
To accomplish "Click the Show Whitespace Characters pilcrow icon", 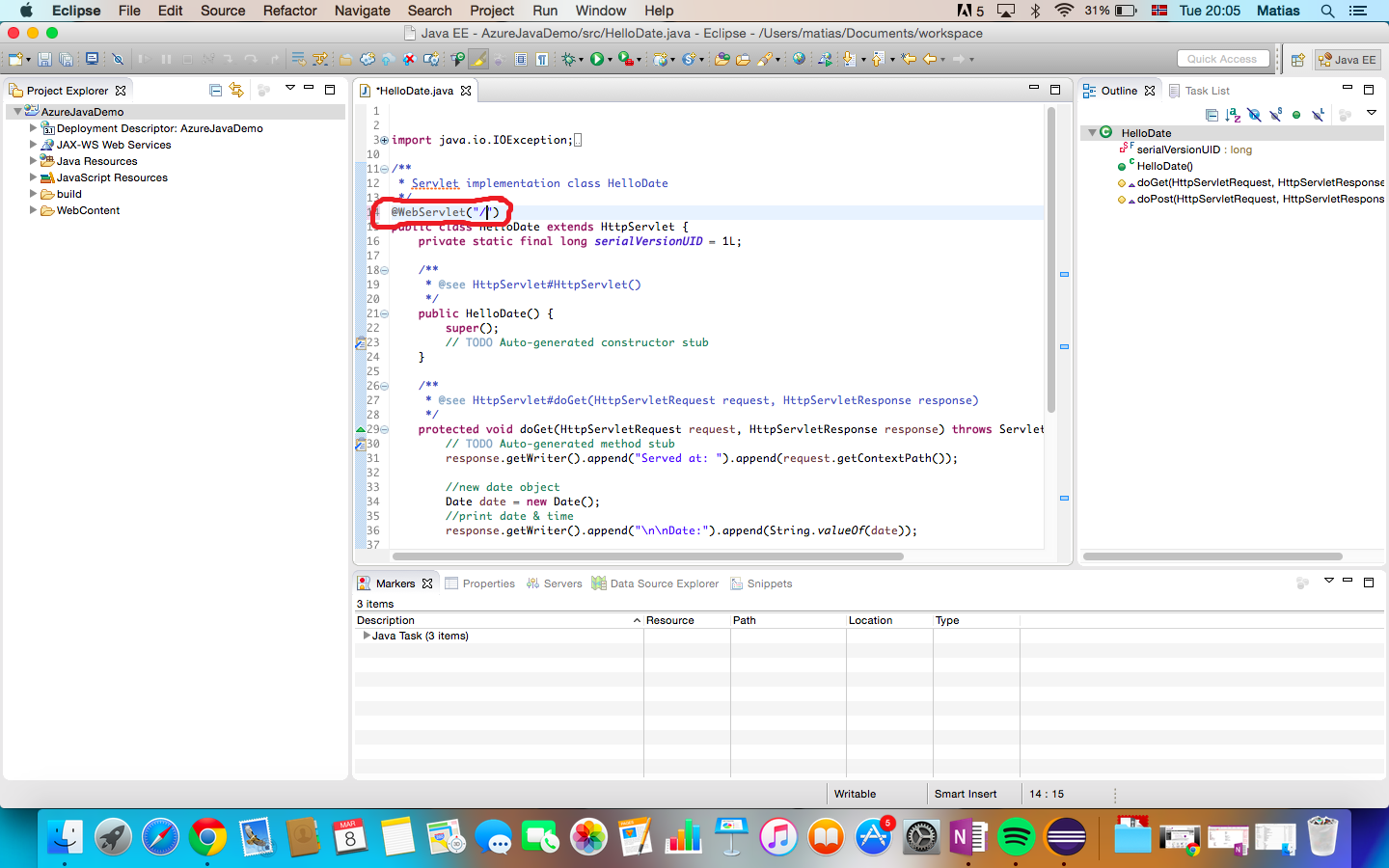I will [542, 59].
